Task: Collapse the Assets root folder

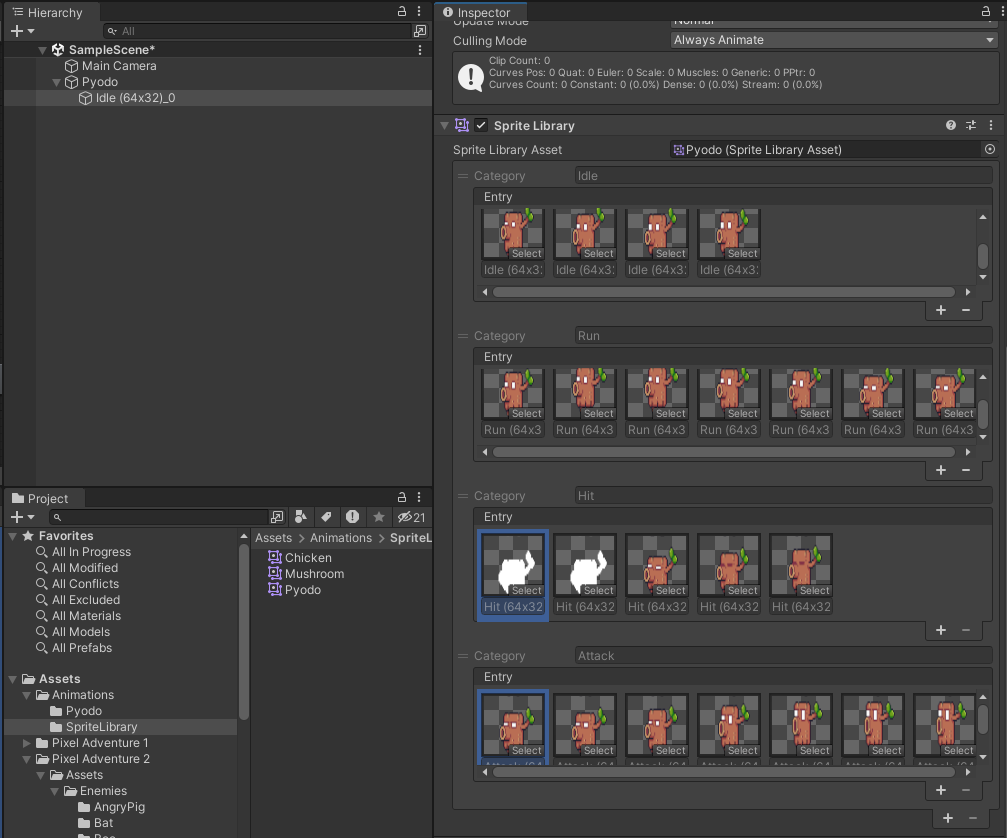Action: click(13, 679)
